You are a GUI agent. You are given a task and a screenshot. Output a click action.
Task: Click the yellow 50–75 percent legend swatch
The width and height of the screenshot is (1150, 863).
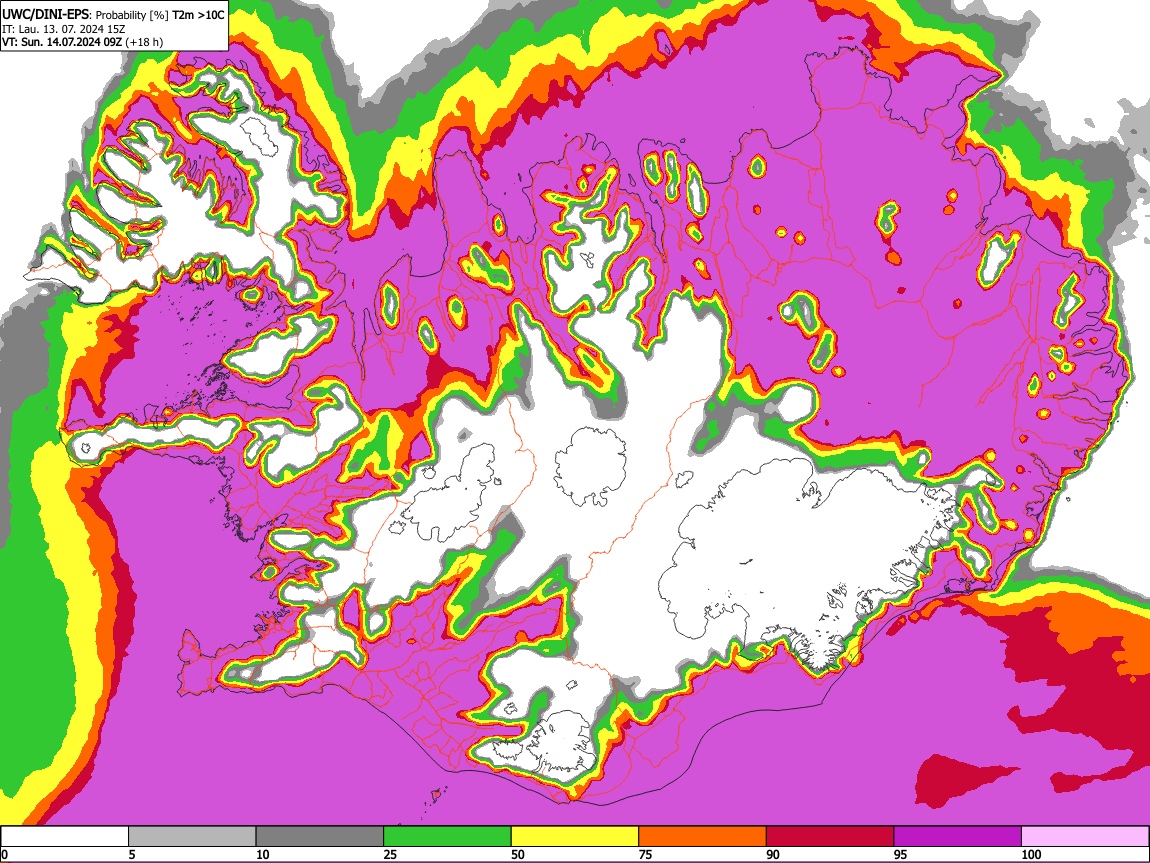click(575, 836)
